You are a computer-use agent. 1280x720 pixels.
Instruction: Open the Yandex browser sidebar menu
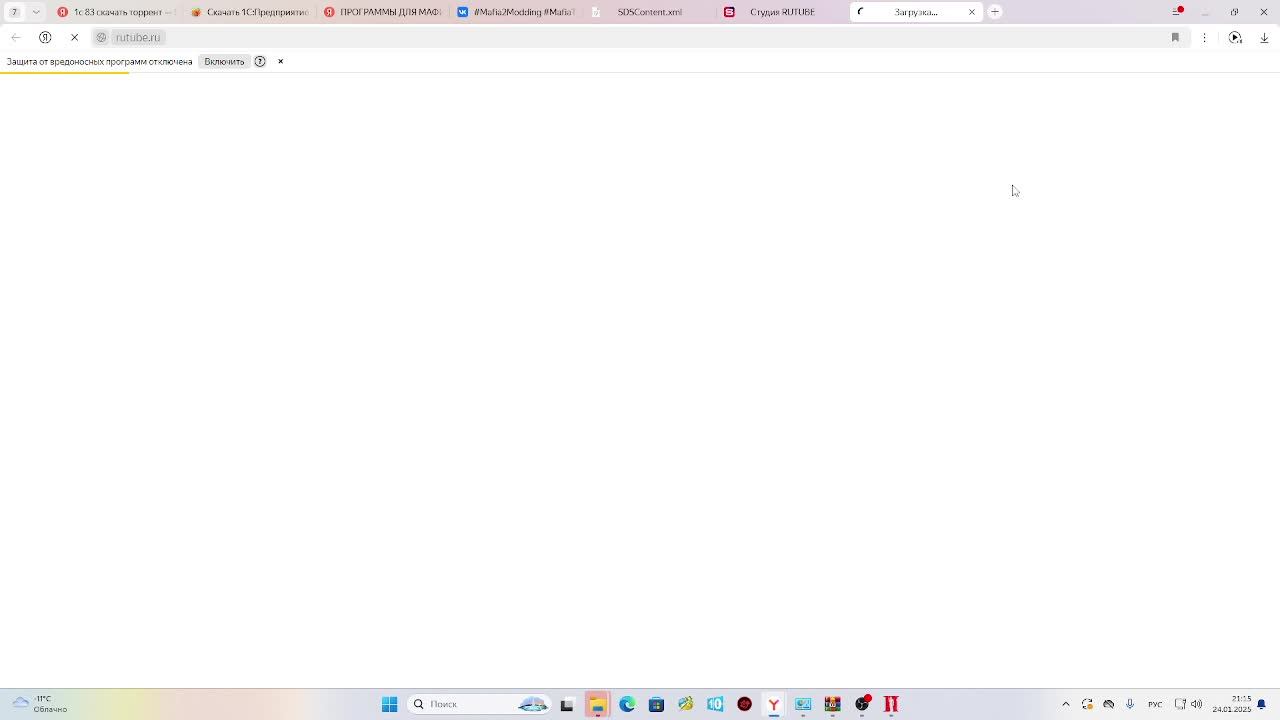coord(1177,12)
